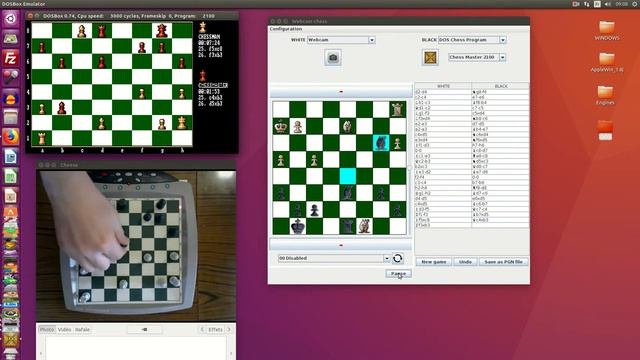This screenshot has height=360, width=640.
Task: Click the Pause button
Action: pos(398,273)
